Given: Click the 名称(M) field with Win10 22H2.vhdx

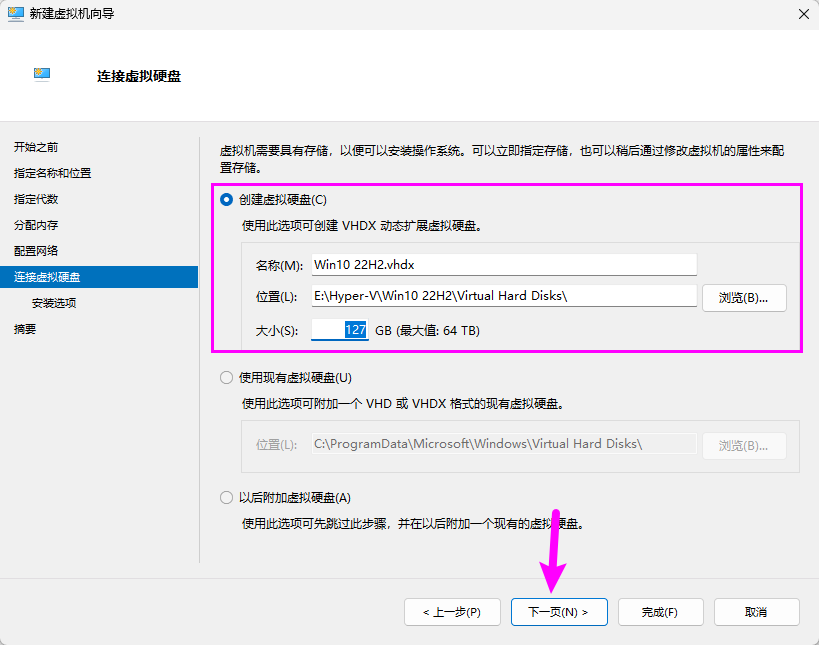Looking at the screenshot, I should tap(504, 265).
